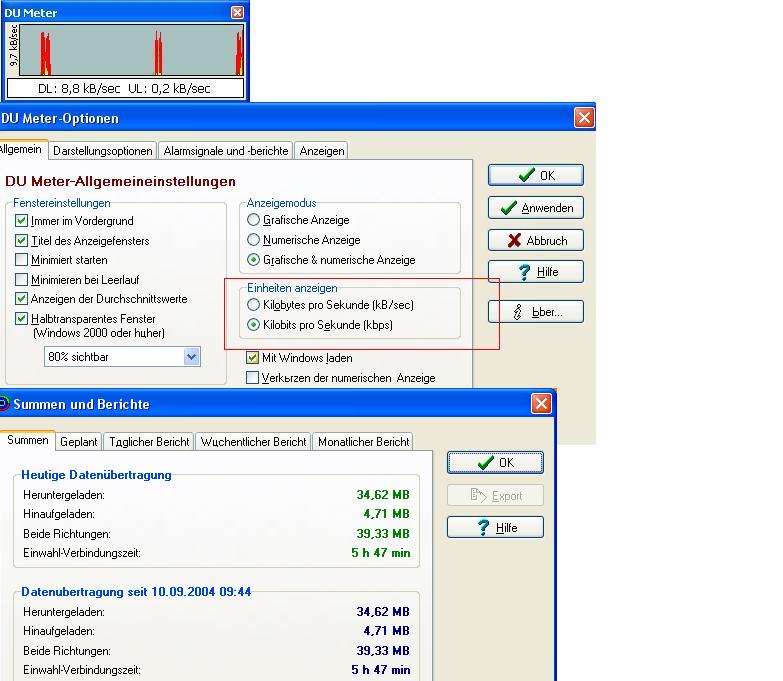This screenshot has width=783, height=681.
Task: Click Heutige Datenübertragung connection time 5 h 47 min
Action: 381,553
